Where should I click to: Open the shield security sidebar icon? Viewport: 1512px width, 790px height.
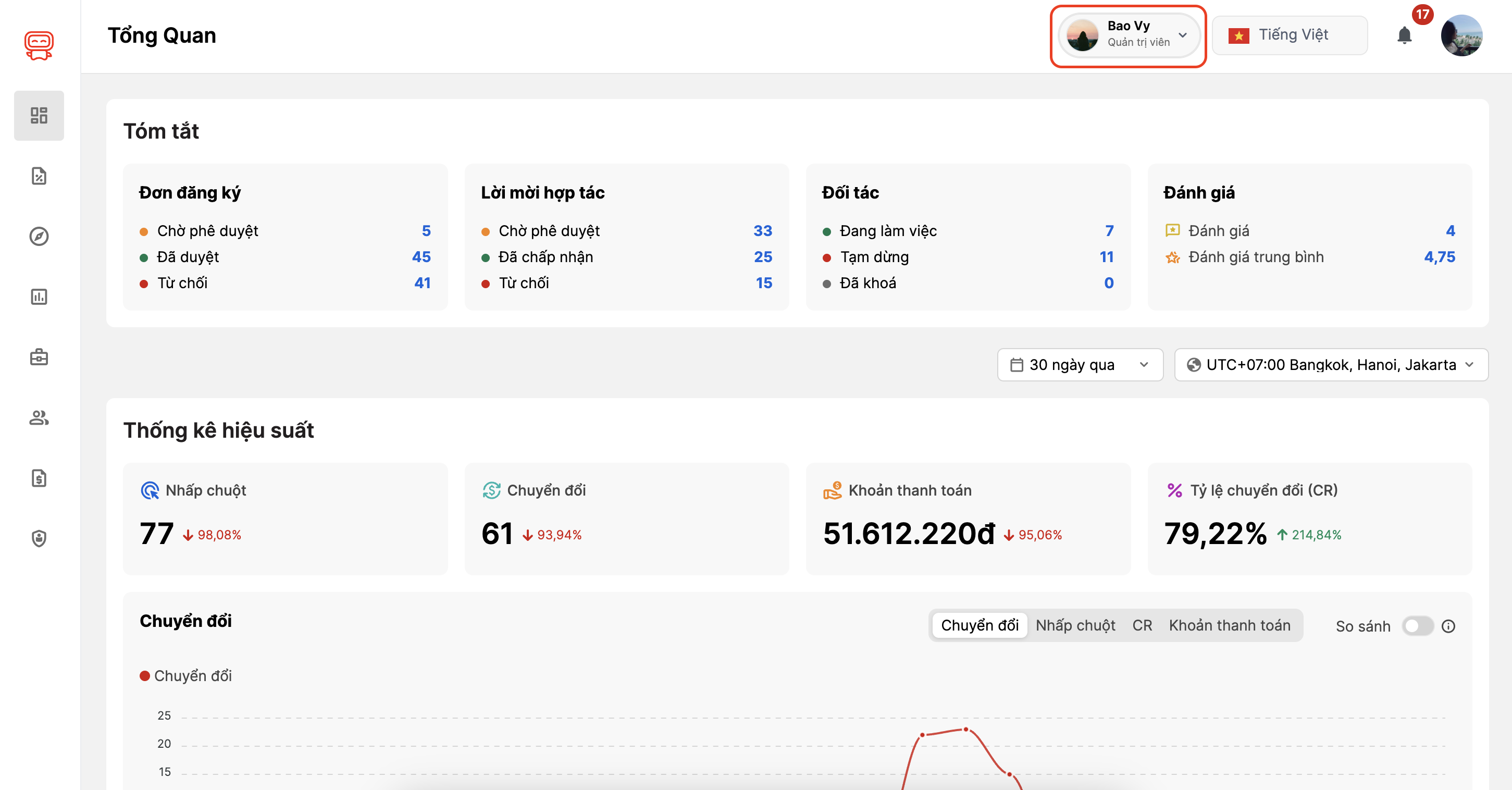(39, 538)
